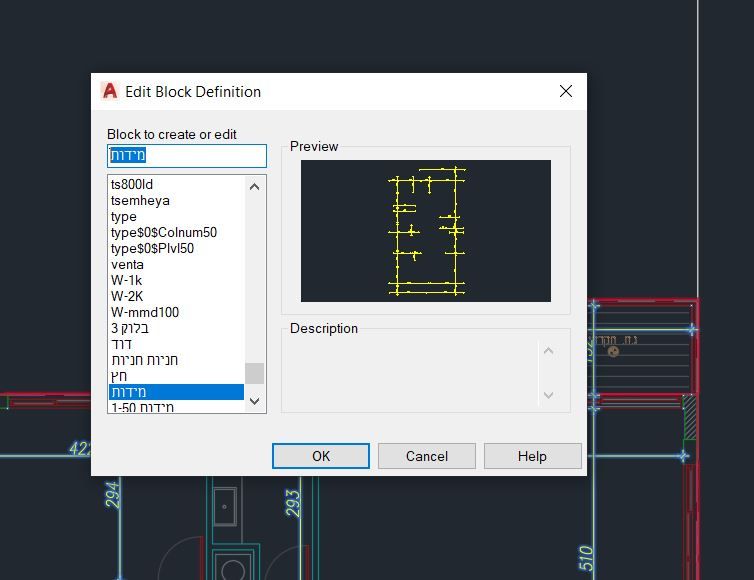
Task: Select block חניות חניות in list
Action: tap(176, 360)
